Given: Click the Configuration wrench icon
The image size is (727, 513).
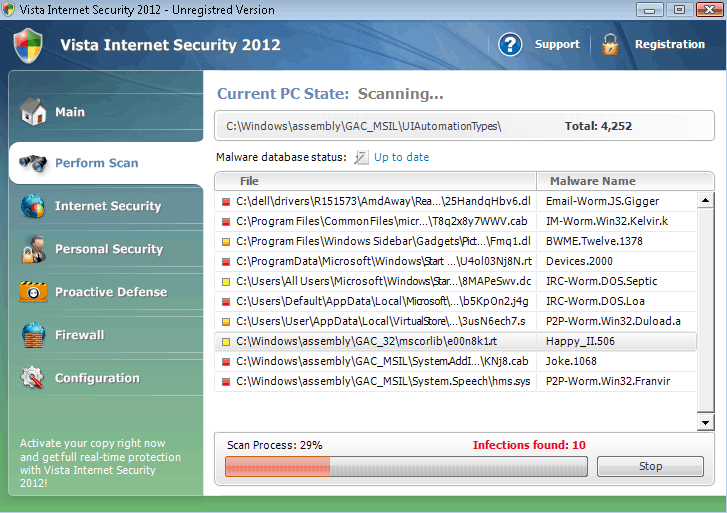Looking at the screenshot, I should (x=33, y=378).
